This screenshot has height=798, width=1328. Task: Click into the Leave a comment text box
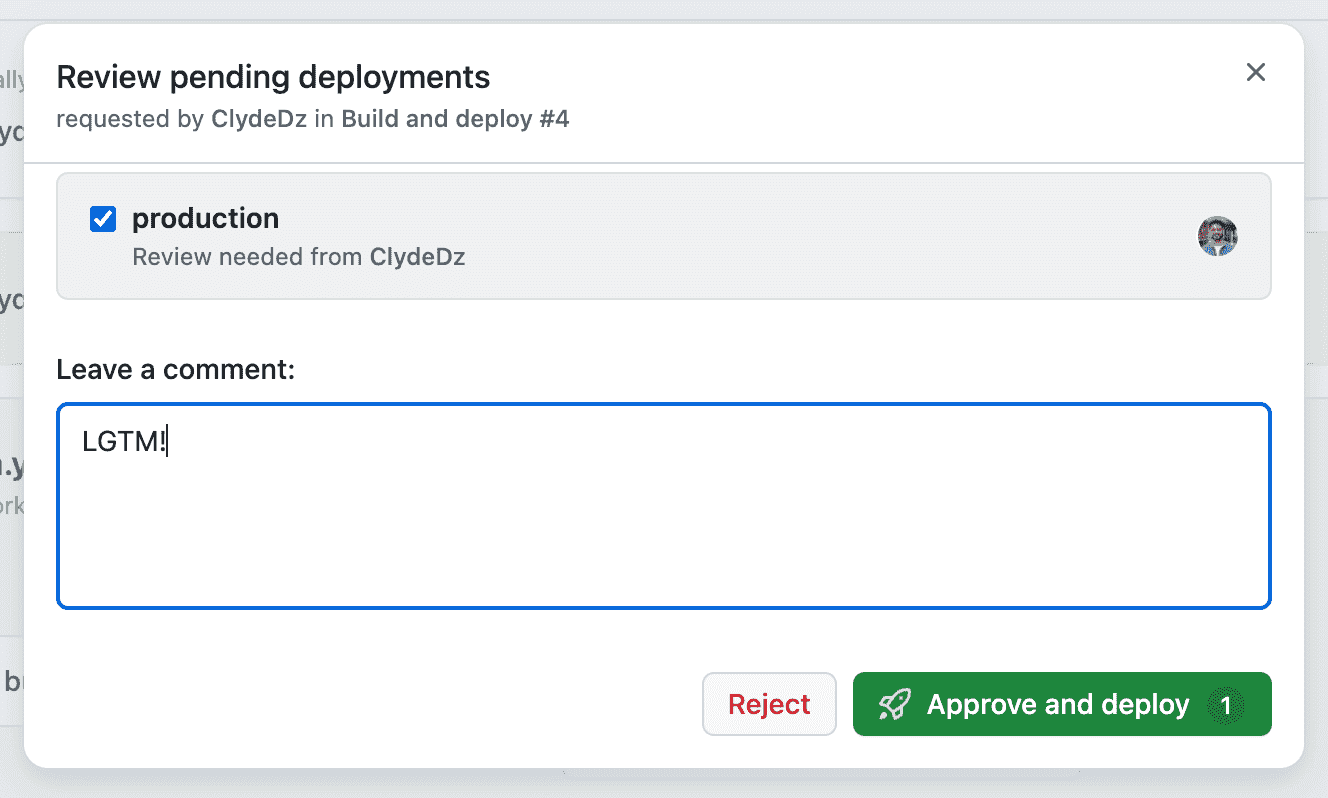664,506
